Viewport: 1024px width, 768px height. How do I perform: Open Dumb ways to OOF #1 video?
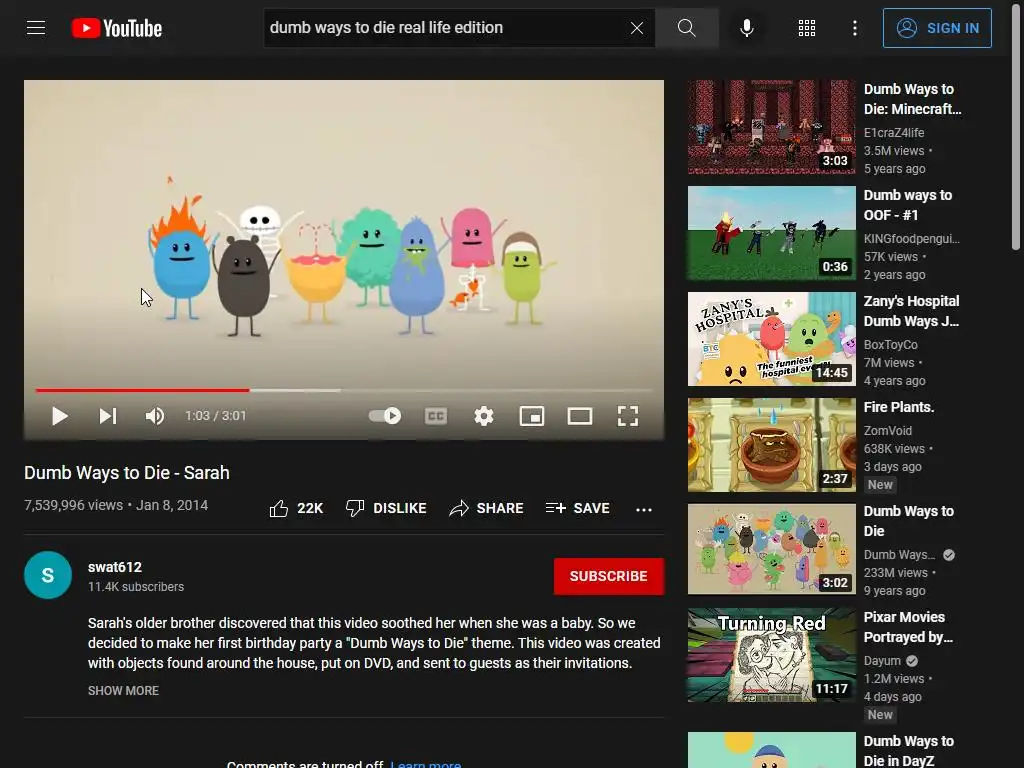pos(908,205)
